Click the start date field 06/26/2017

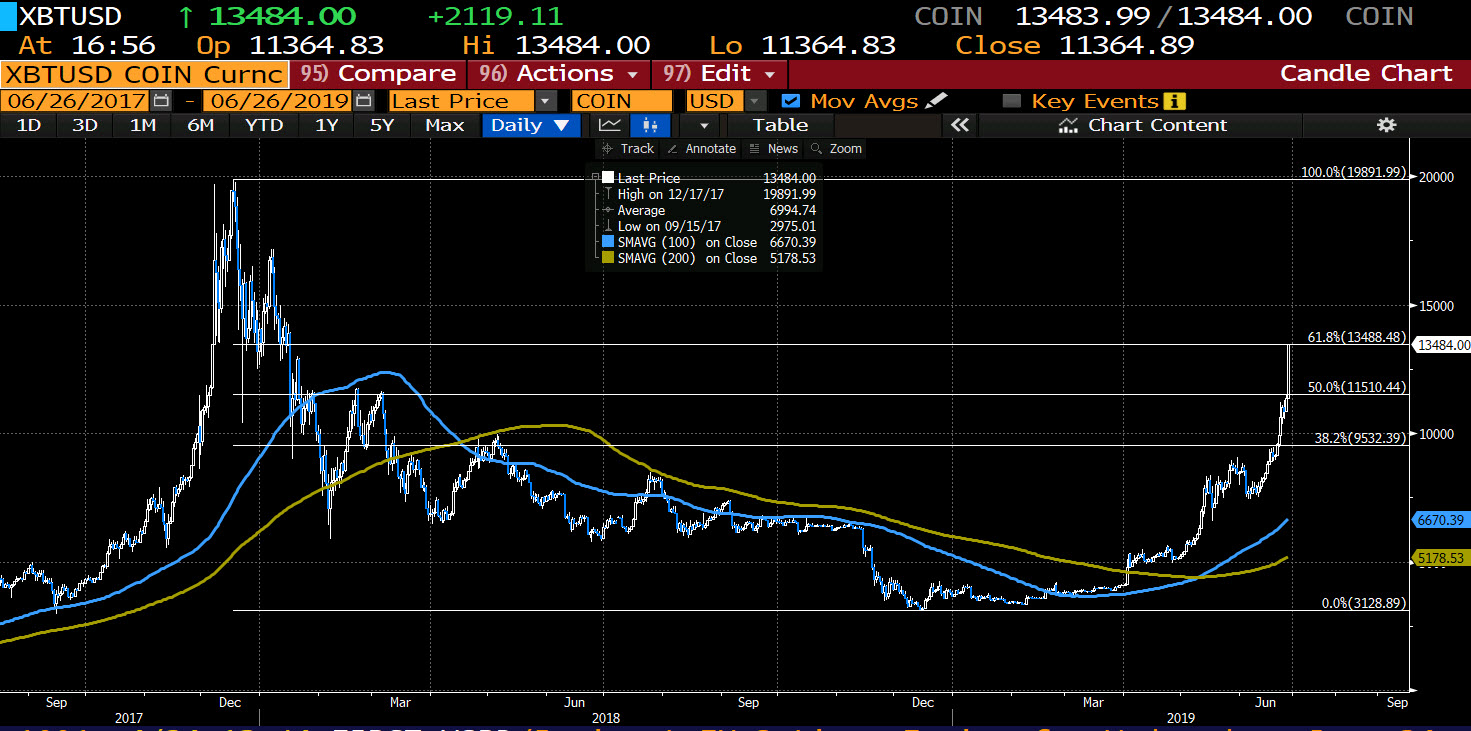pos(76,101)
